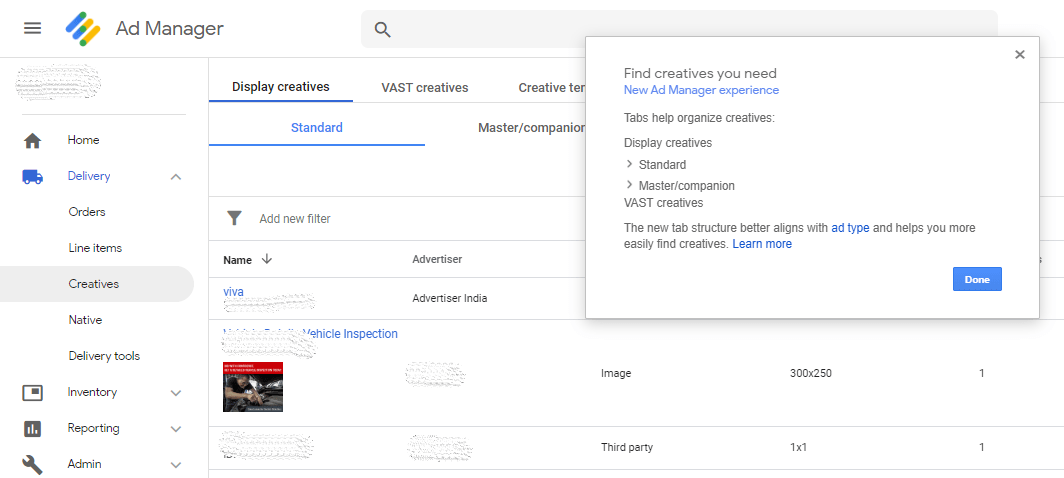Viewport: 1064px width, 478px height.
Task: Click the Delivery truck icon
Action: tap(32, 177)
